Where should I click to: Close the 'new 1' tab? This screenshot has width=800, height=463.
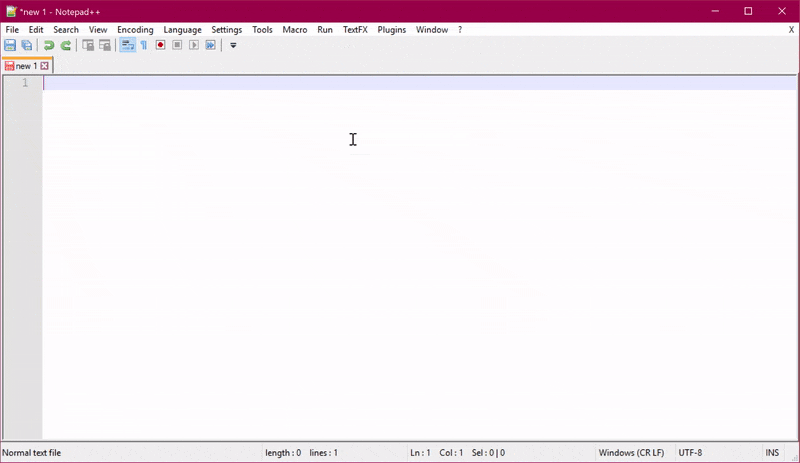[x=44, y=66]
